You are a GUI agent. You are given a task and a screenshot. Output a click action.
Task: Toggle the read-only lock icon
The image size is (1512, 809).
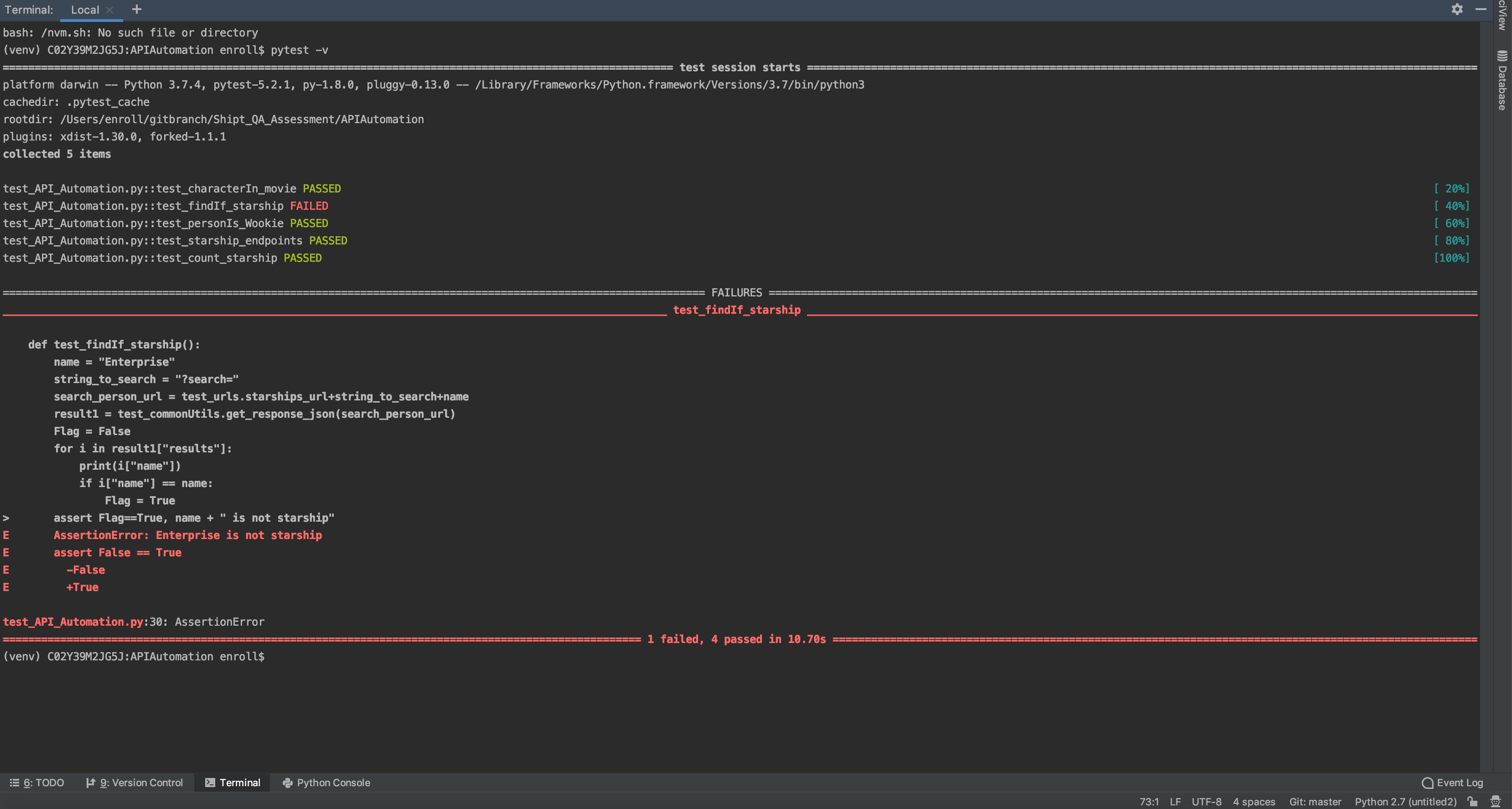tap(1472, 801)
